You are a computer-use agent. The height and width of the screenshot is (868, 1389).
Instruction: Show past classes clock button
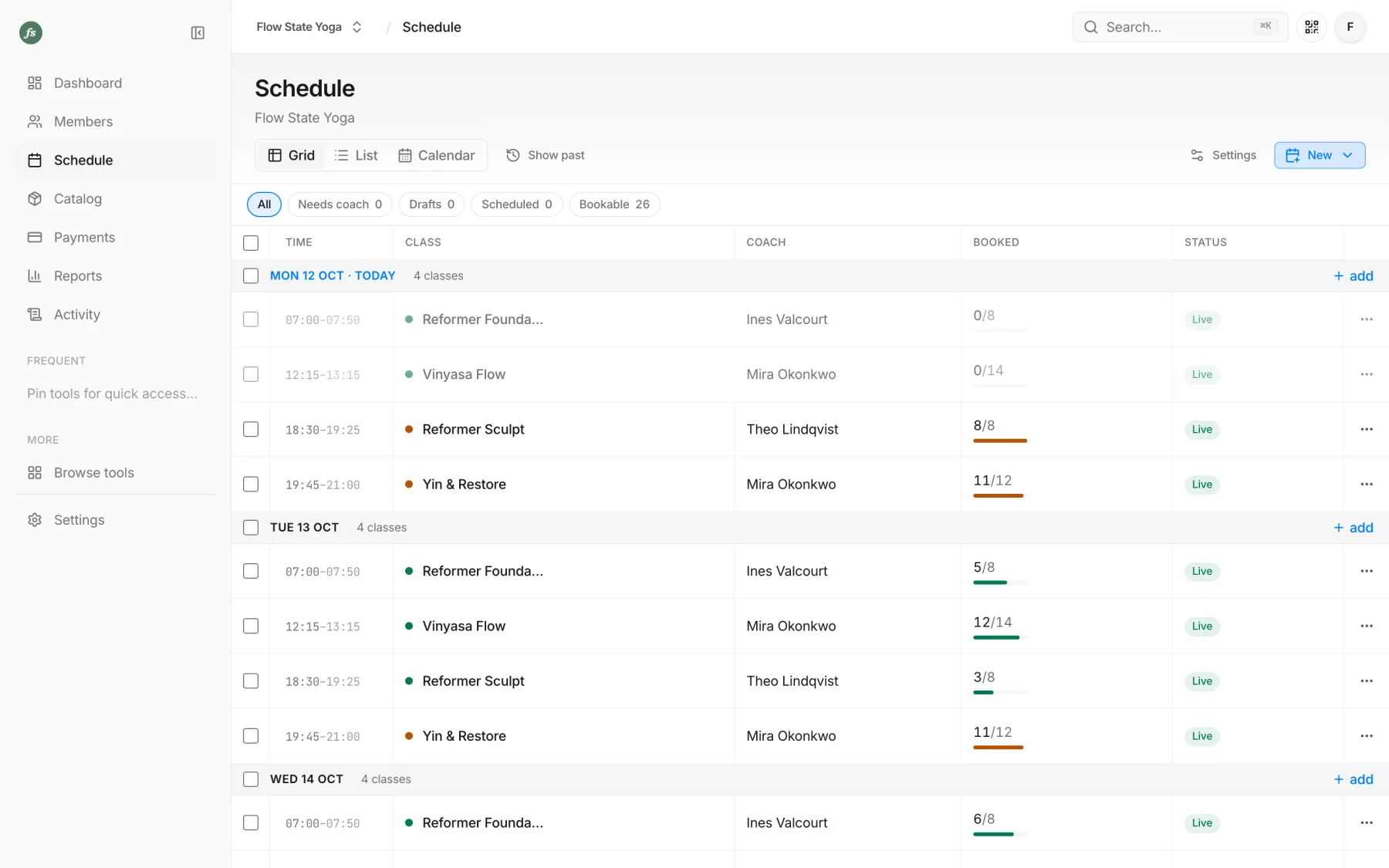(x=546, y=155)
